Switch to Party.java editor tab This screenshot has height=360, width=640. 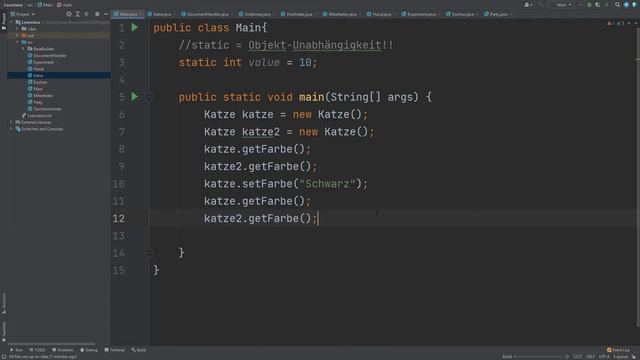[498, 14]
